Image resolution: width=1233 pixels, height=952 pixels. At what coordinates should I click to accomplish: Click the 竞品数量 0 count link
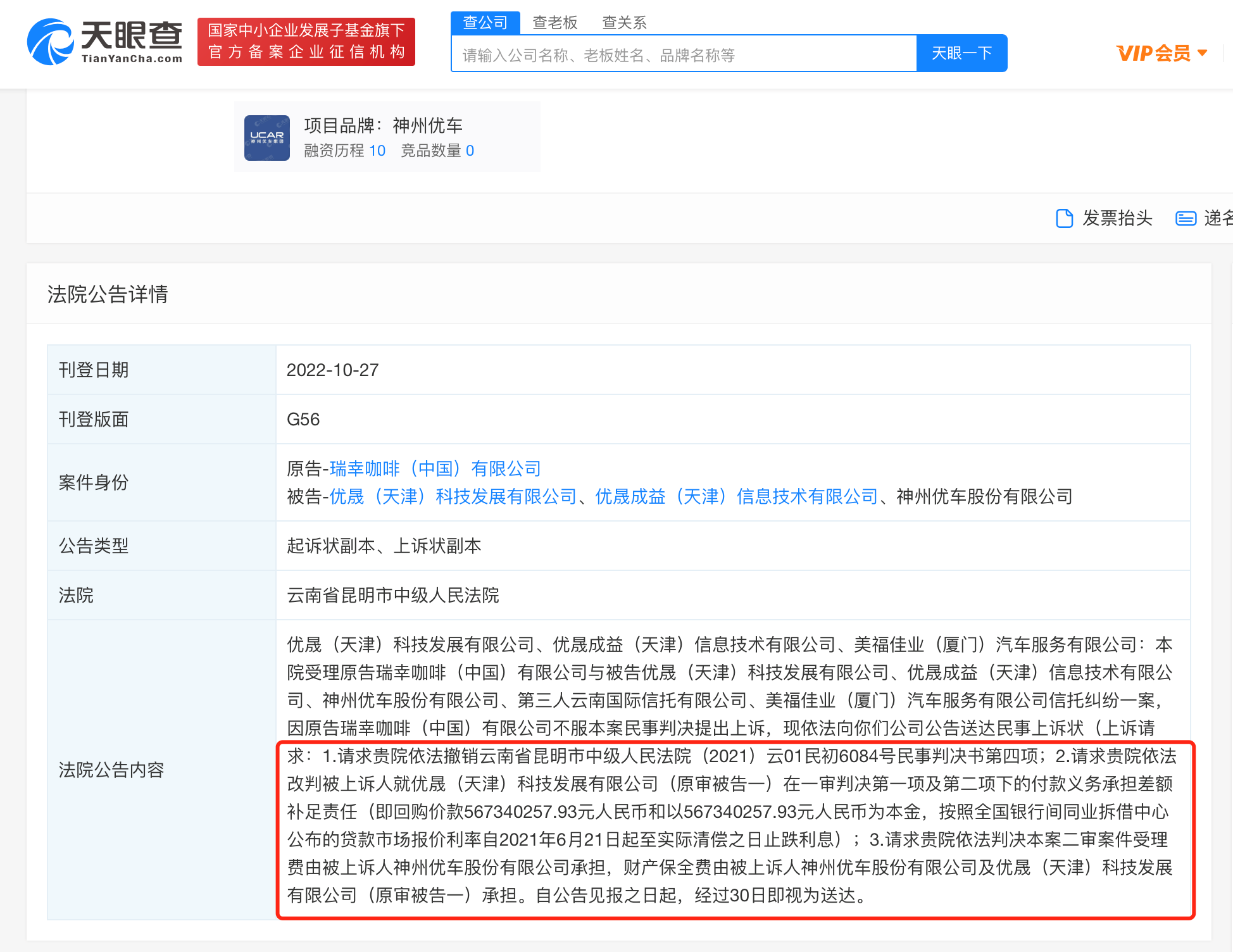[469, 151]
